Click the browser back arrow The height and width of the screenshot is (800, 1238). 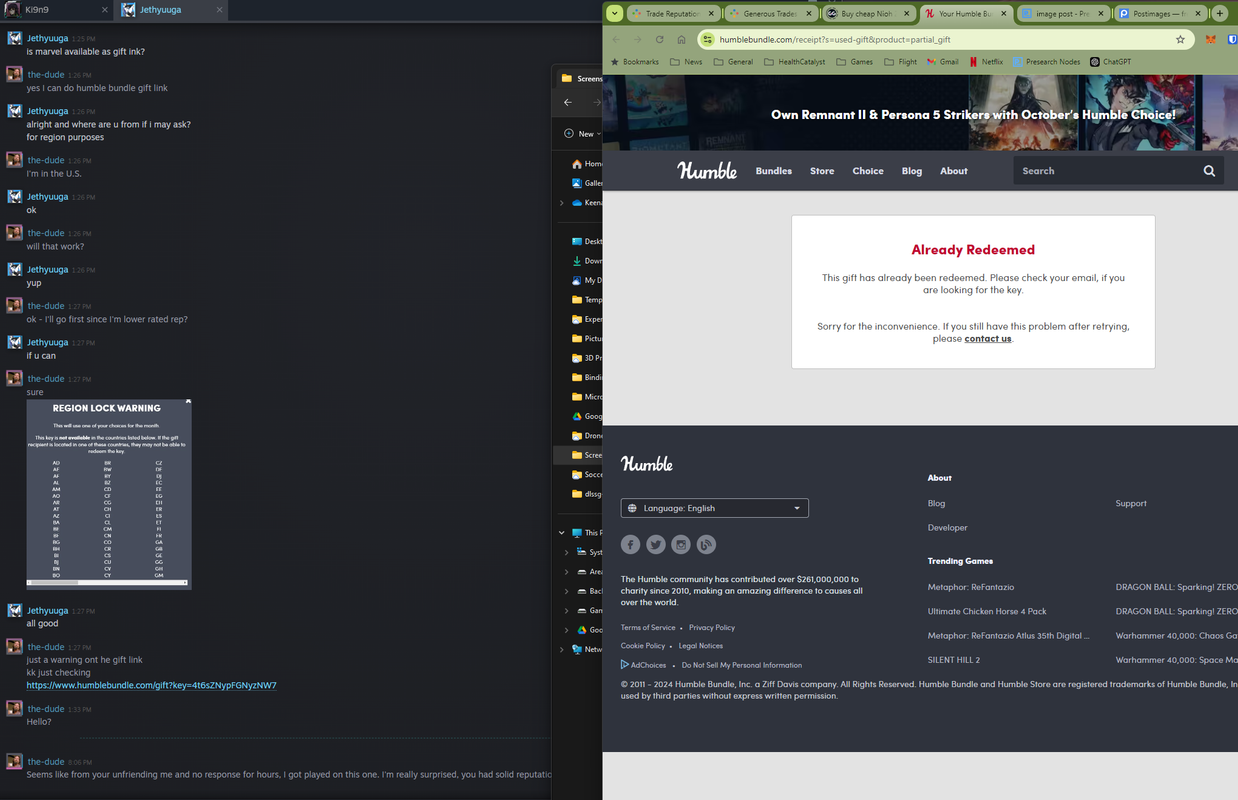616,40
